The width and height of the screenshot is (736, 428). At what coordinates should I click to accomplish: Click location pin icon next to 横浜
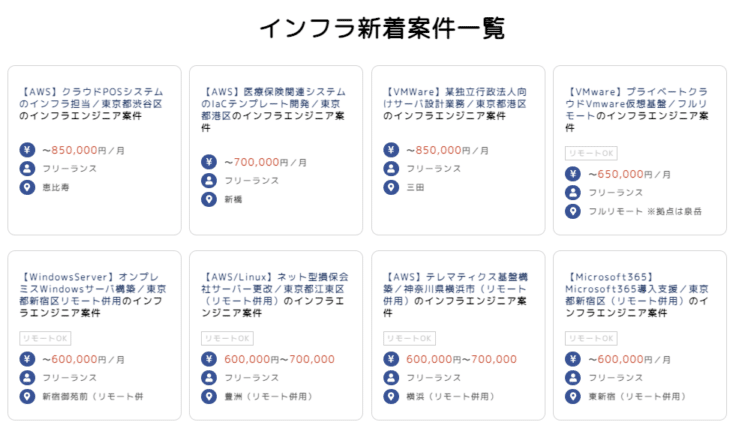coord(391,396)
